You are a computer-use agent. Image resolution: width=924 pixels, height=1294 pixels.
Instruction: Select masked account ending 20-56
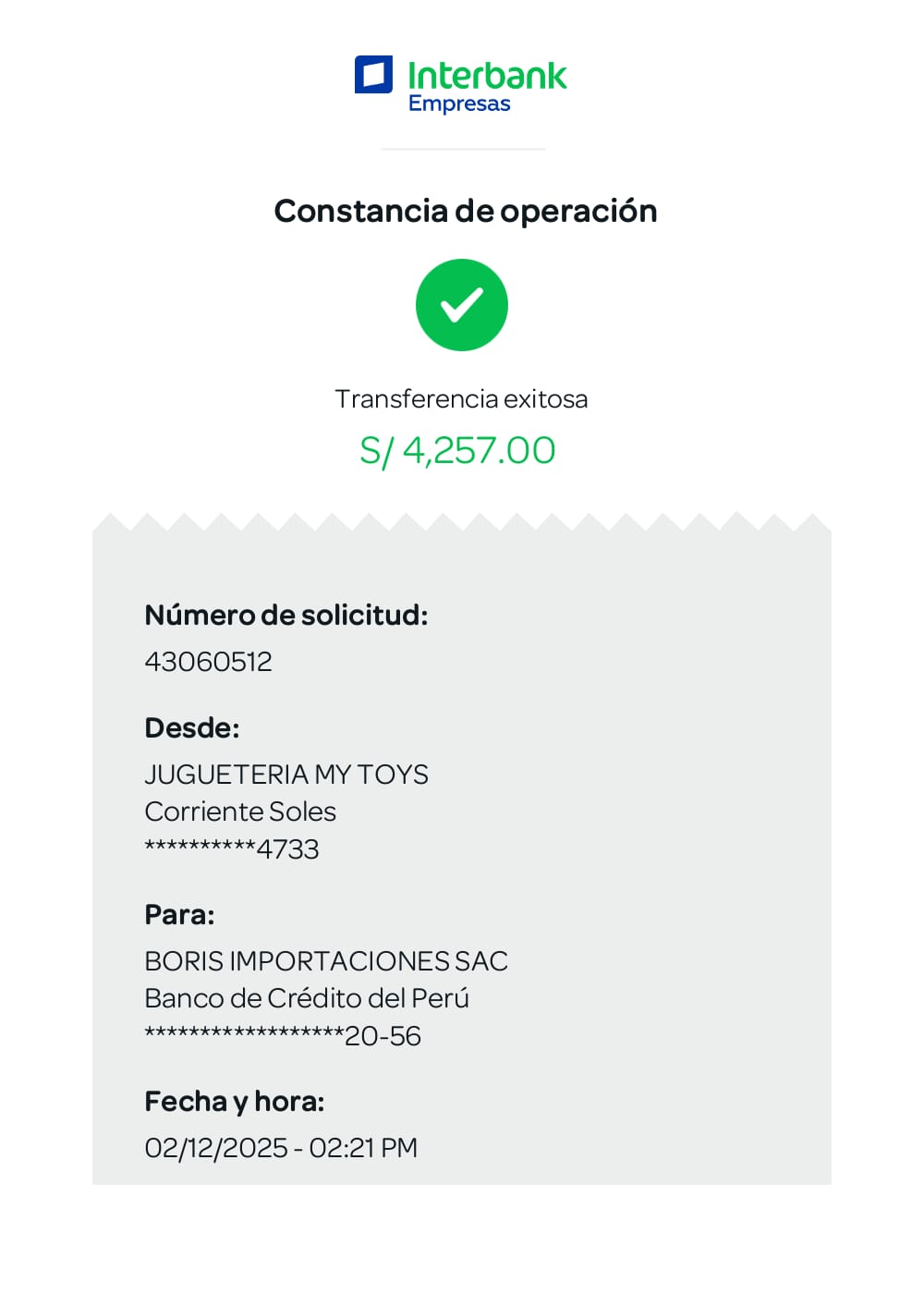coord(283,1036)
